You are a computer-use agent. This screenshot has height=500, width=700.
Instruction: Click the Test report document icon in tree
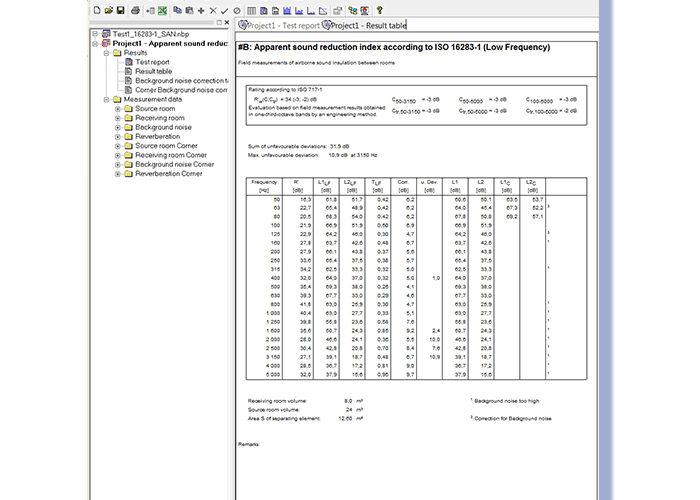tap(129, 62)
